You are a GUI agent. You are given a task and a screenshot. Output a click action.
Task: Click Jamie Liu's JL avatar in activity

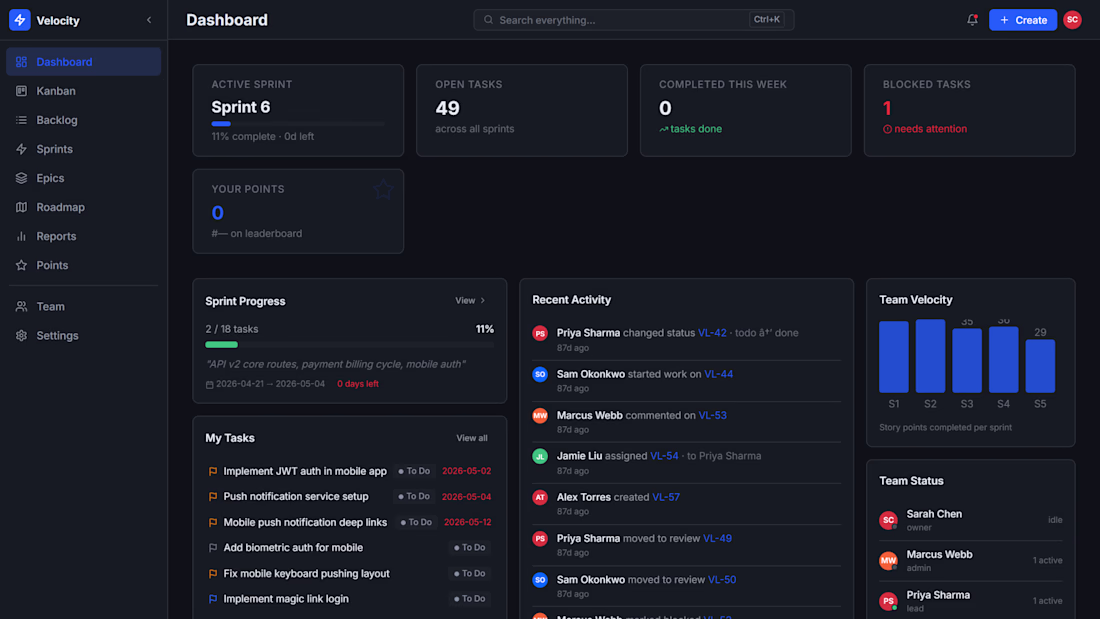click(x=539, y=456)
